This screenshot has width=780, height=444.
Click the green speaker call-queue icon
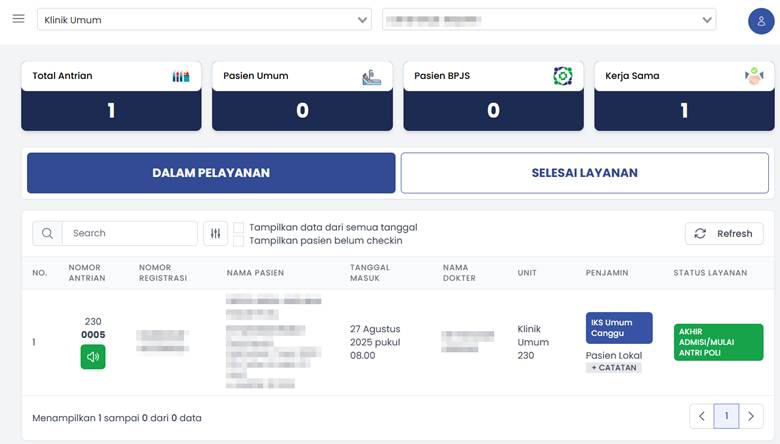93,356
